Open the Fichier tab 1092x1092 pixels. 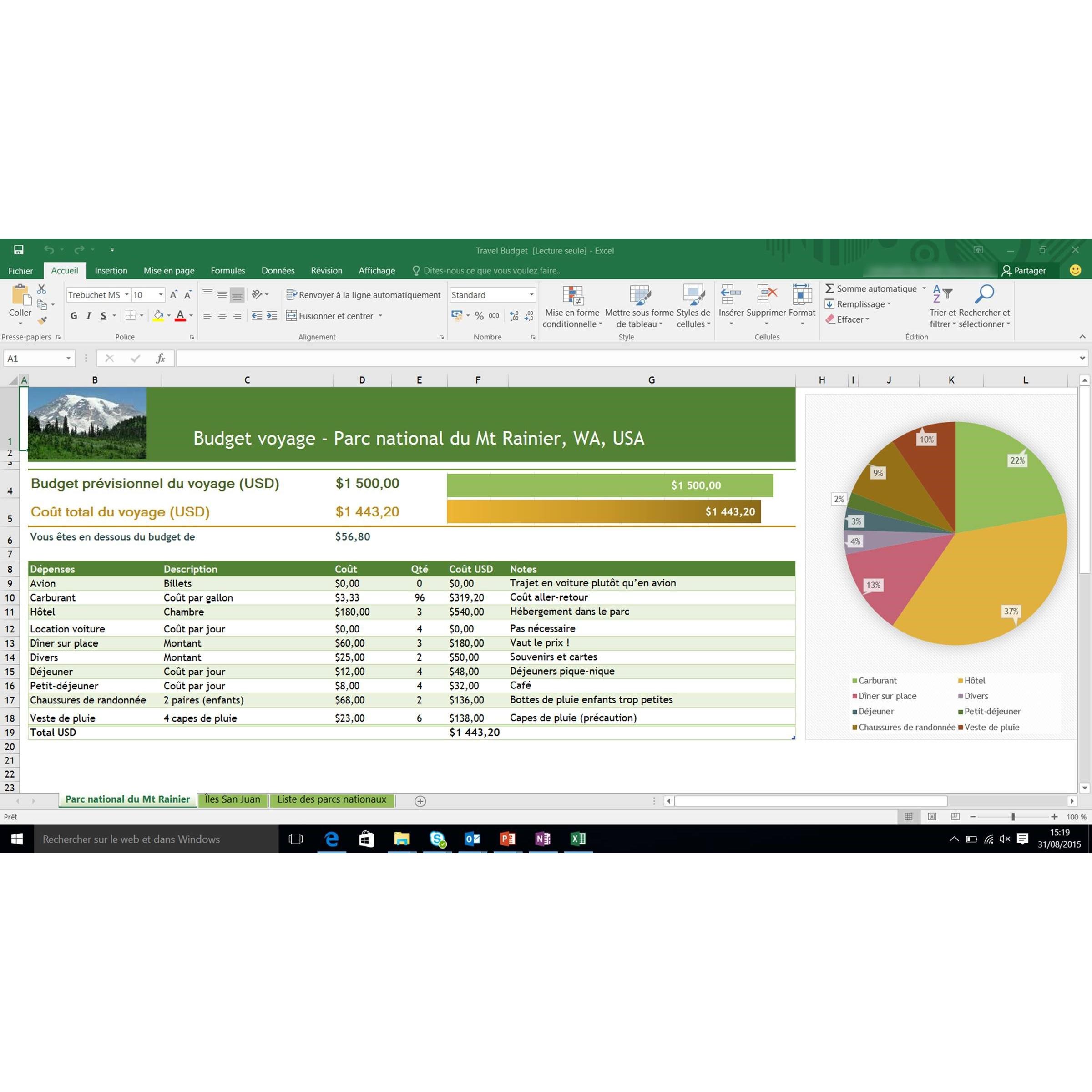(21, 271)
